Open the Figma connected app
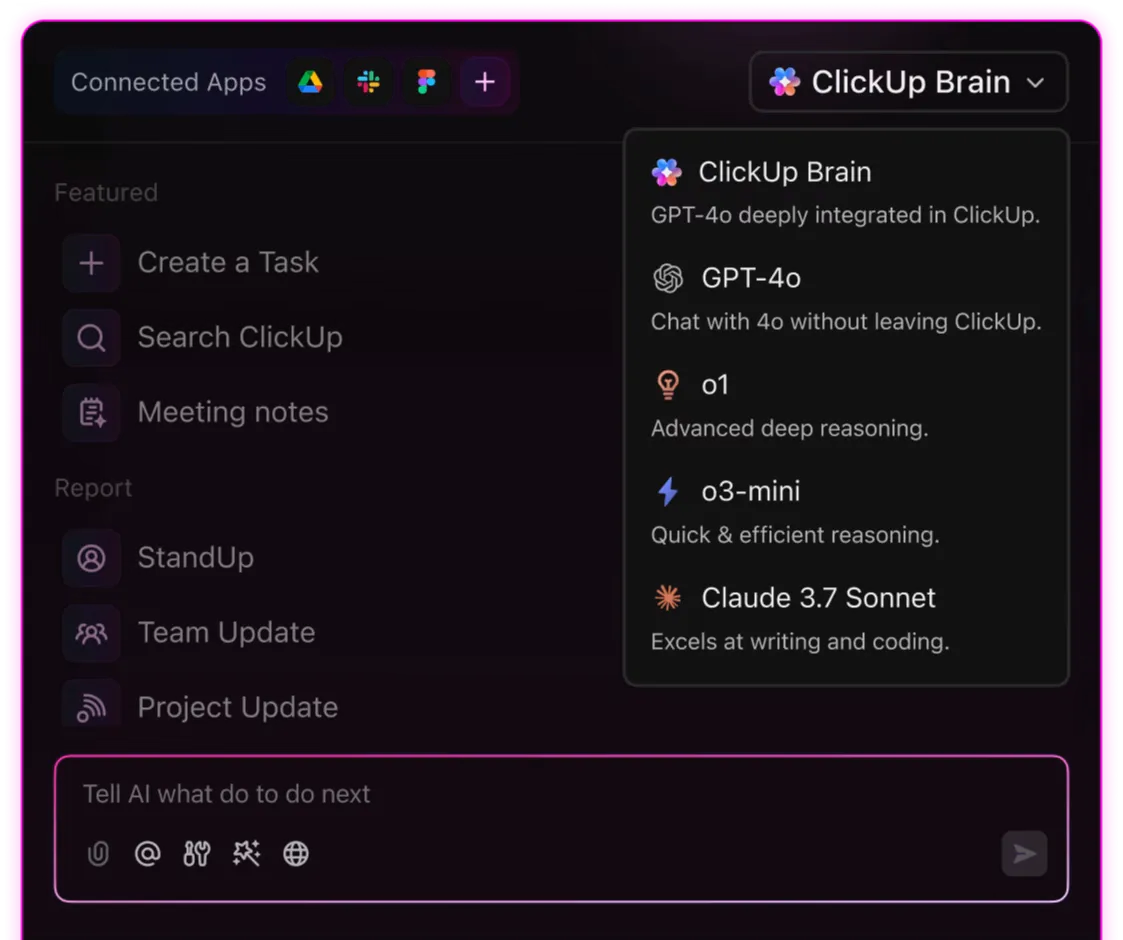 click(427, 82)
